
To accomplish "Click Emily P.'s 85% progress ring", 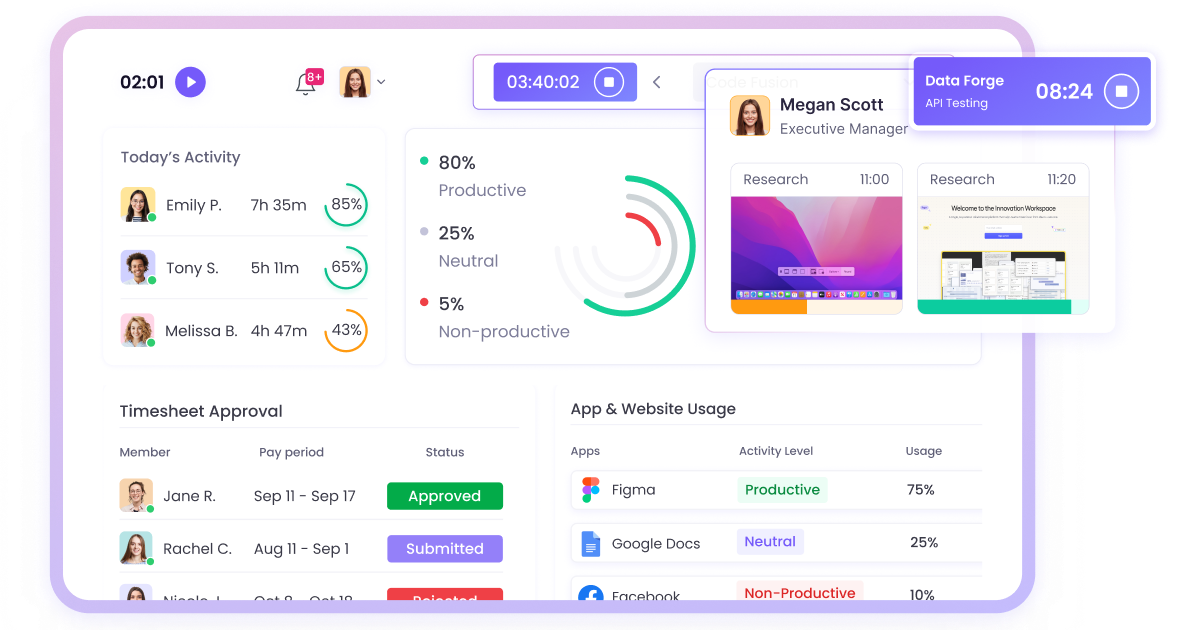I will [346, 204].
